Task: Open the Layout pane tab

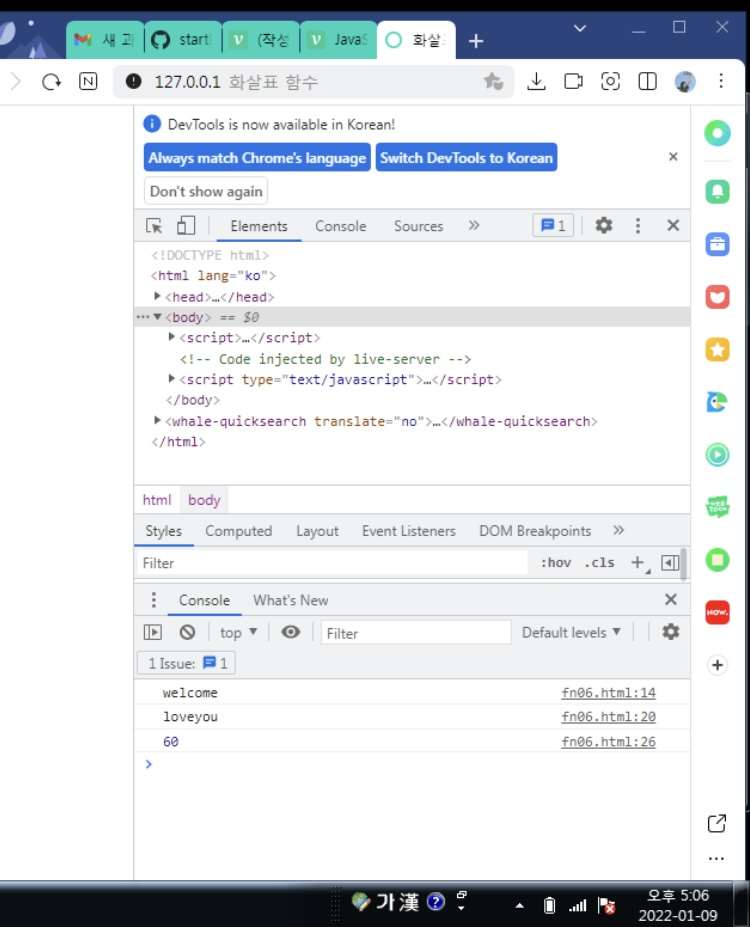Action: [317, 531]
